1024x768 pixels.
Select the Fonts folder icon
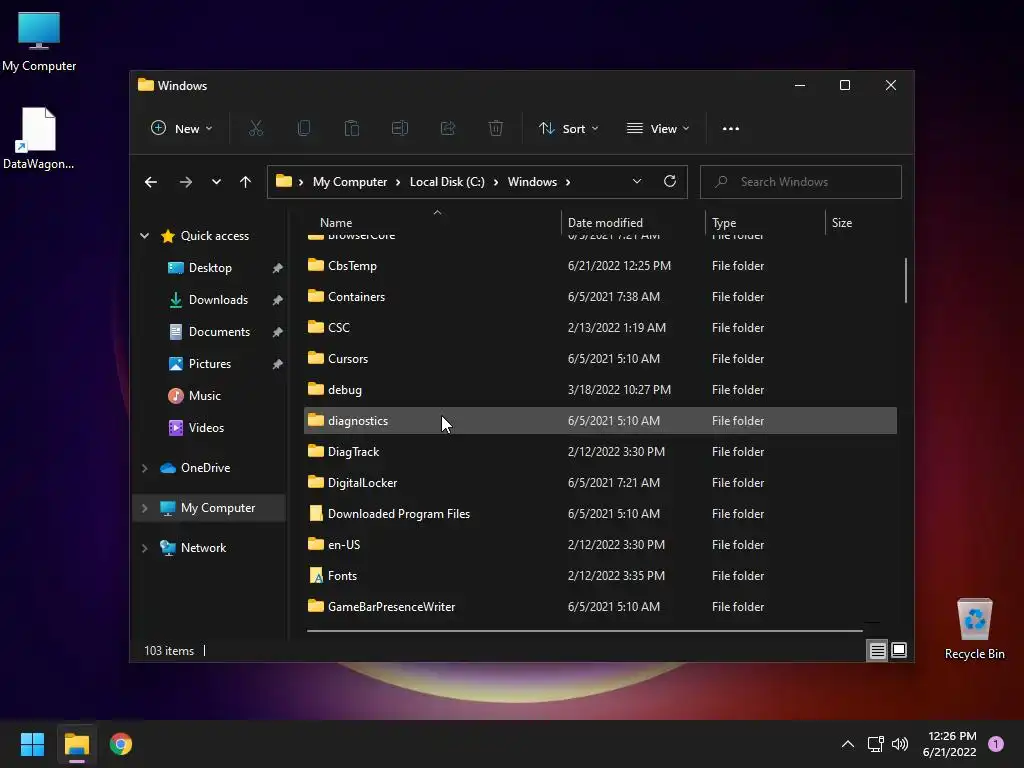[x=316, y=575]
